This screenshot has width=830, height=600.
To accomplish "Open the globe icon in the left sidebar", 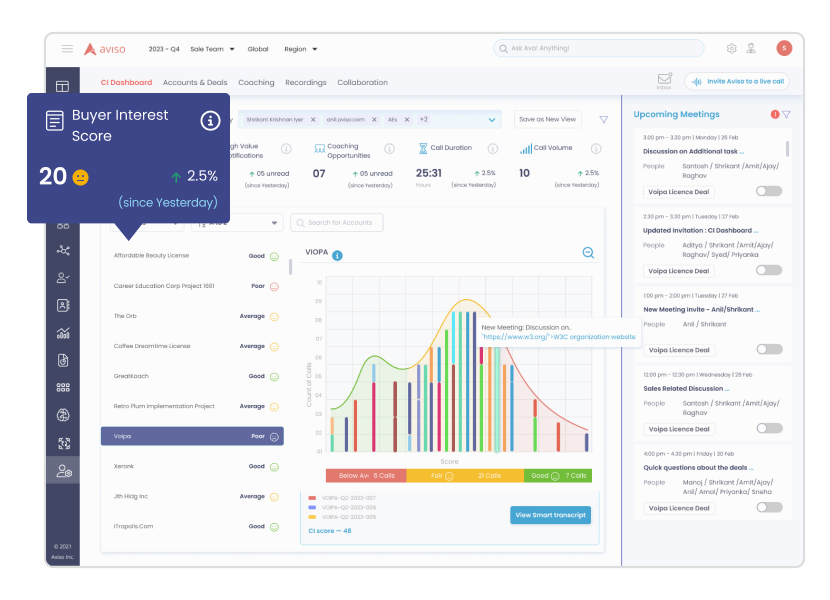I will point(63,414).
